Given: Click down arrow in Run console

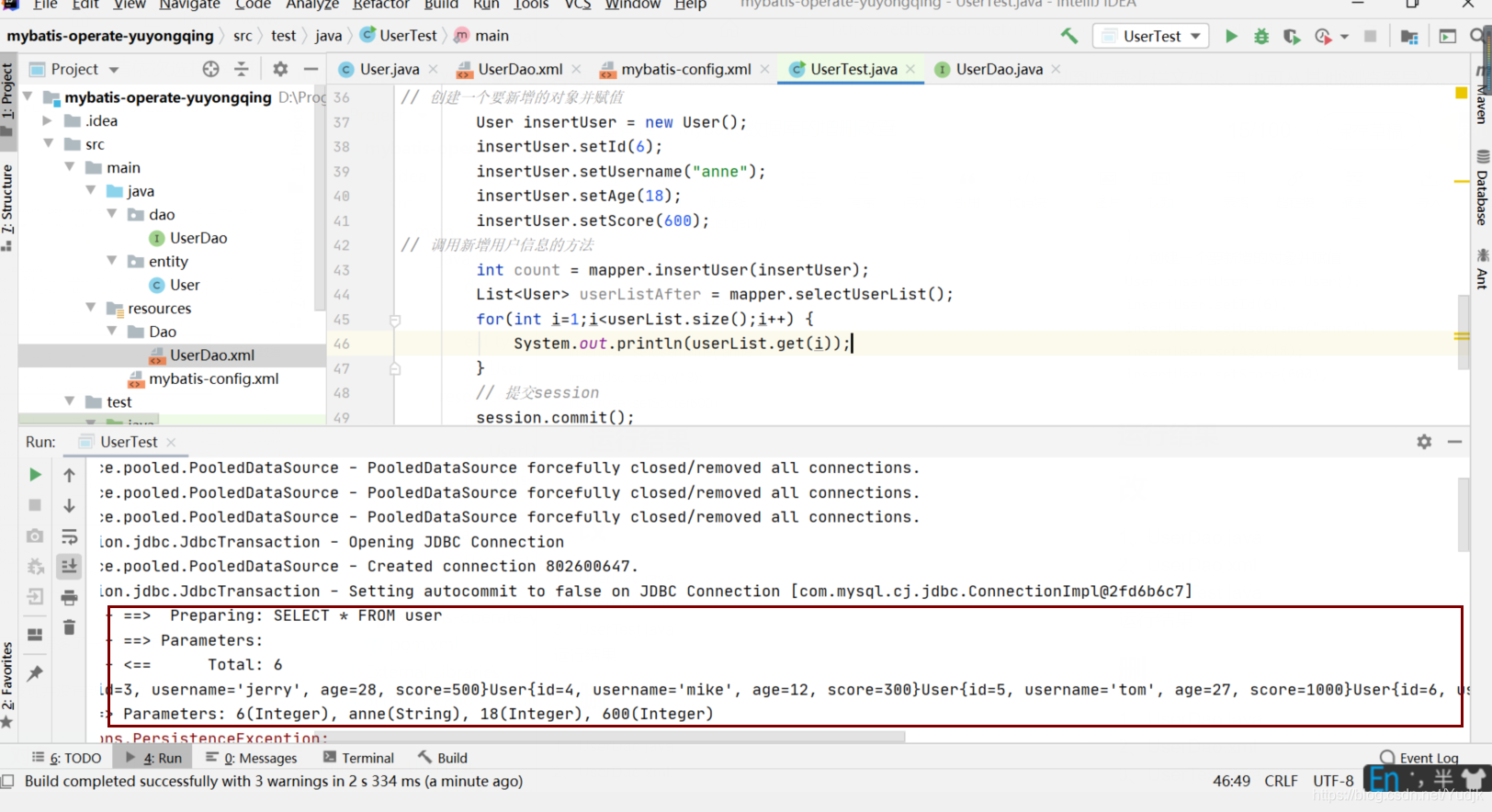Looking at the screenshot, I should pyautogui.click(x=69, y=505).
